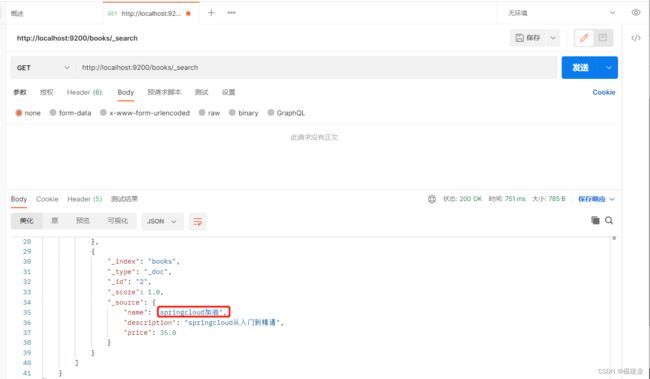Switch to edit mode pencil icon

pos(584,38)
